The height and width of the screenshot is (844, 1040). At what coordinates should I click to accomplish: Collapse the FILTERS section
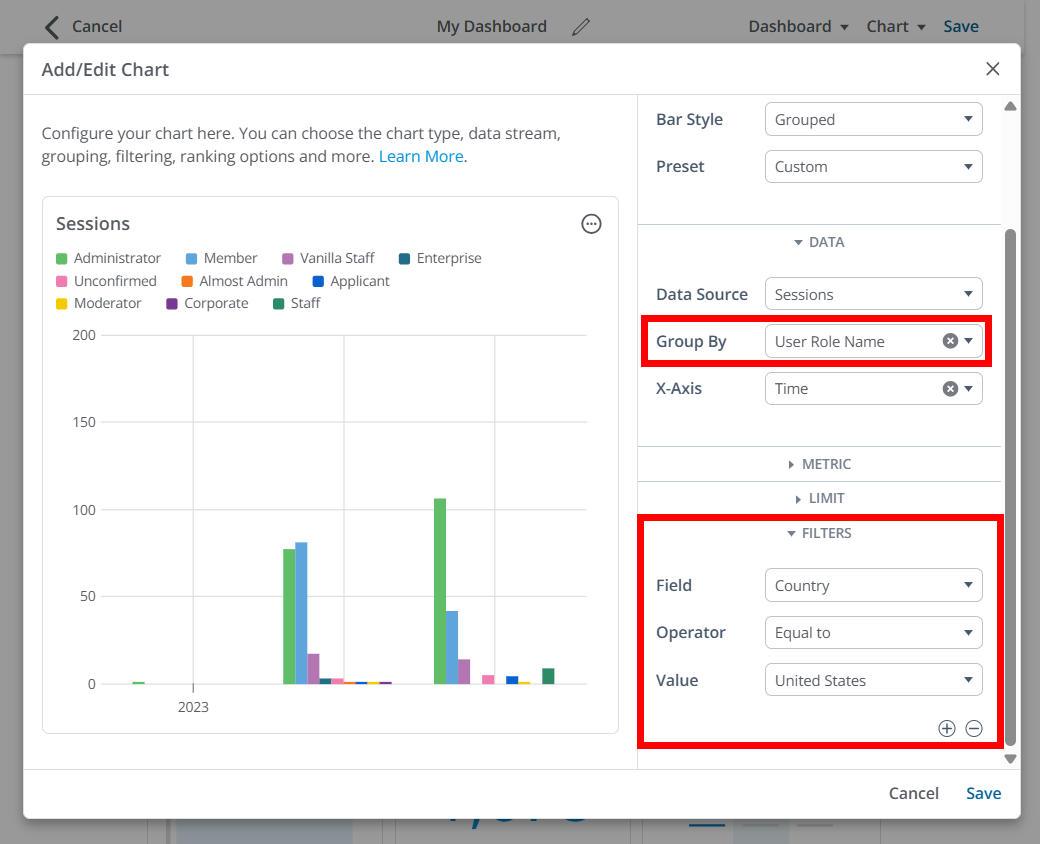[819, 533]
